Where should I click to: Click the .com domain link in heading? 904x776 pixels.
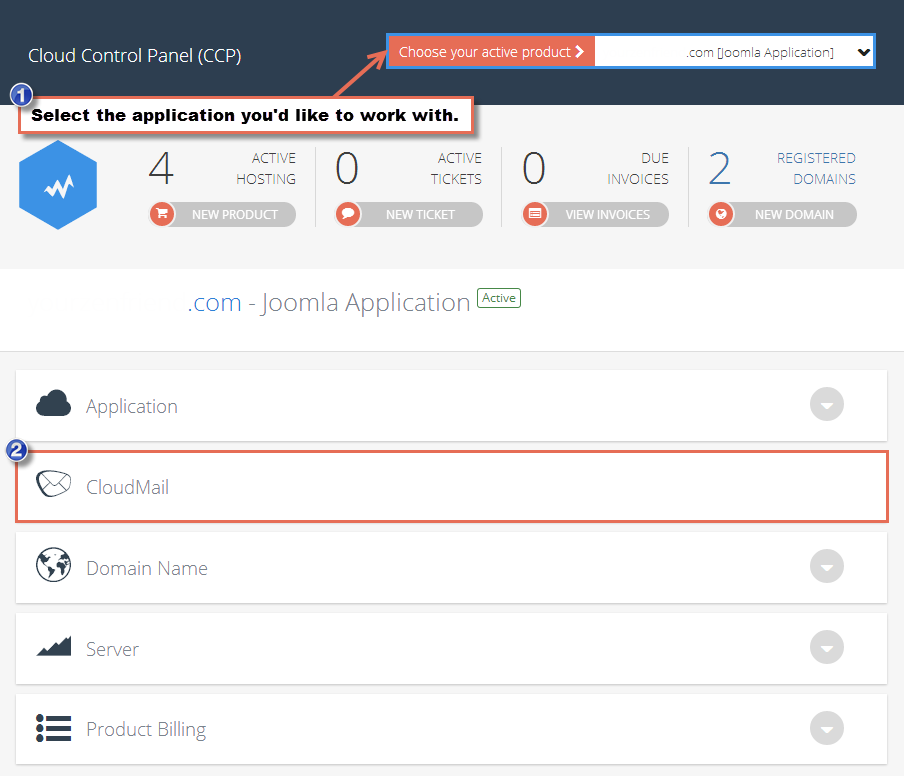[214, 303]
